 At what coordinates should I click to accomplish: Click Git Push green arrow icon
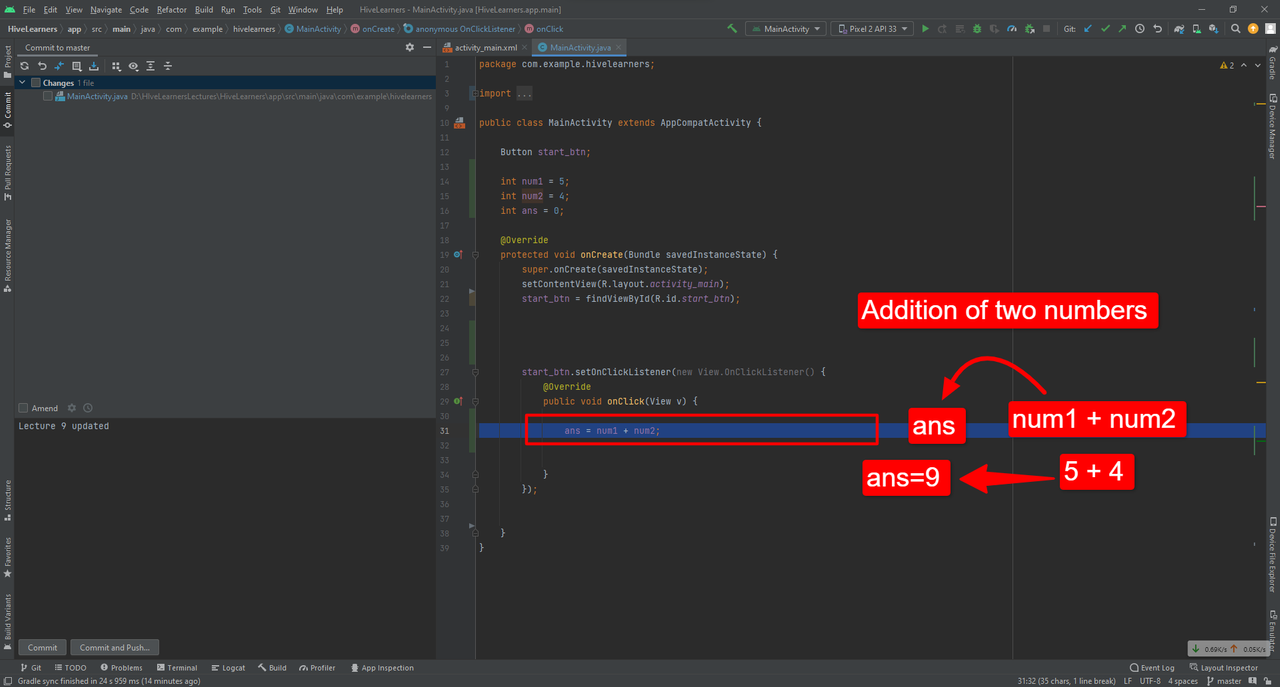click(1122, 29)
